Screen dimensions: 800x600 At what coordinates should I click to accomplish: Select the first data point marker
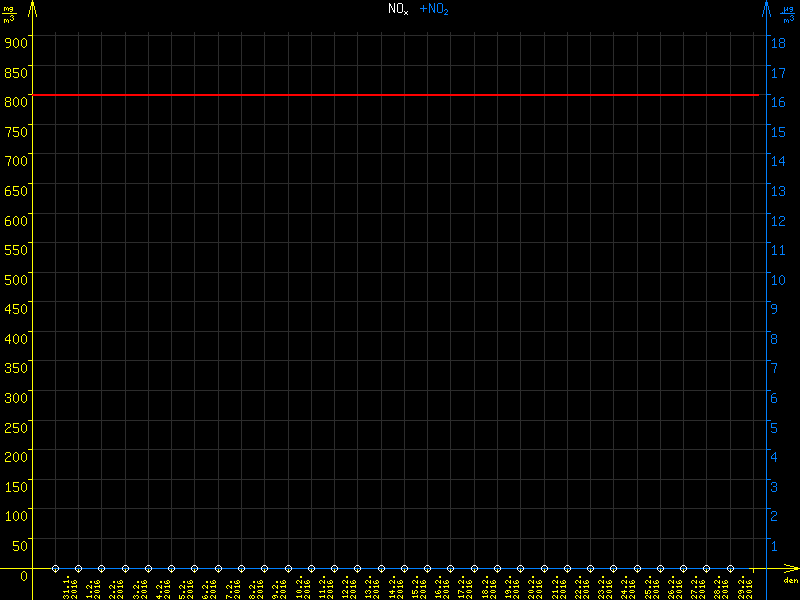(x=55, y=568)
